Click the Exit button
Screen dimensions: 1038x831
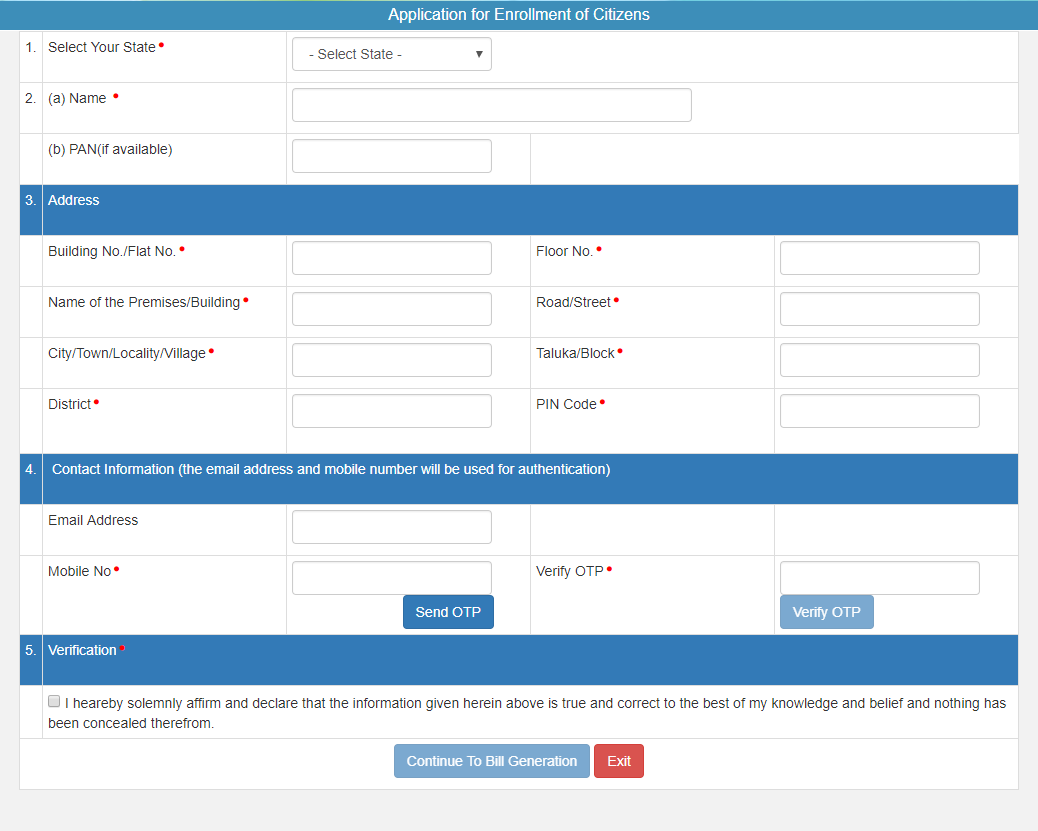point(618,760)
